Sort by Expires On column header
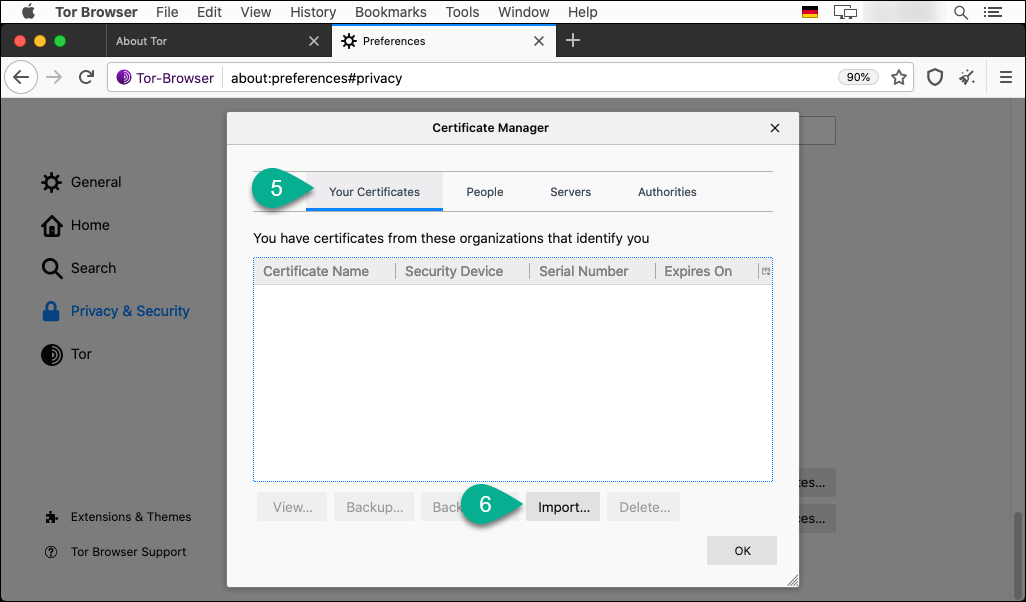 [x=707, y=271]
